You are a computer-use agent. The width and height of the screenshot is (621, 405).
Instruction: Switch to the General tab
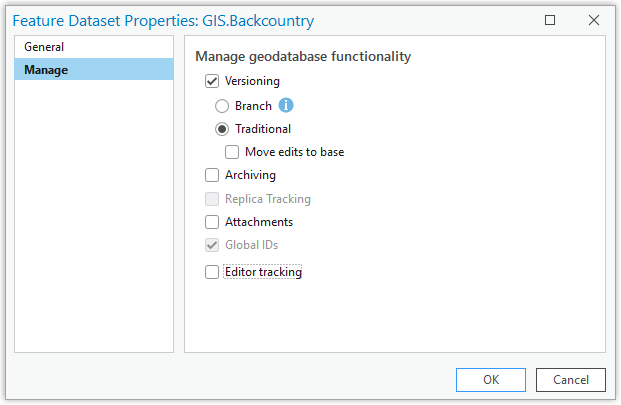tap(44, 47)
